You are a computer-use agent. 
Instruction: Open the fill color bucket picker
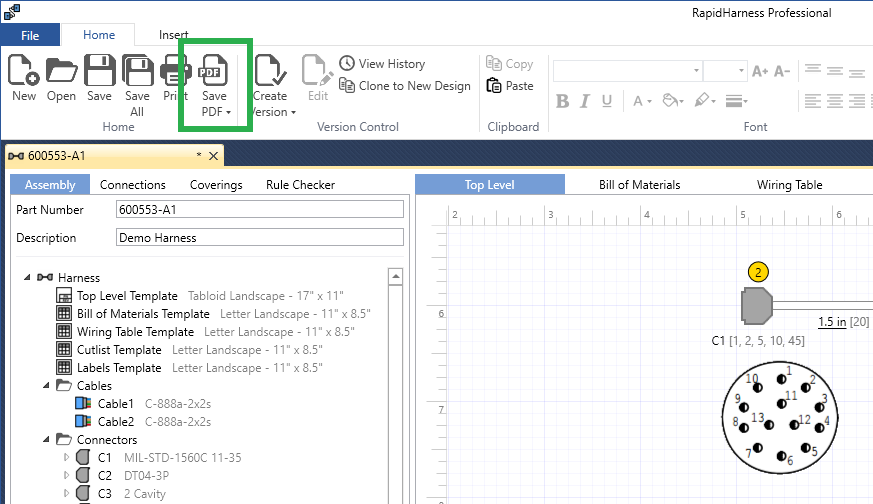(x=673, y=101)
